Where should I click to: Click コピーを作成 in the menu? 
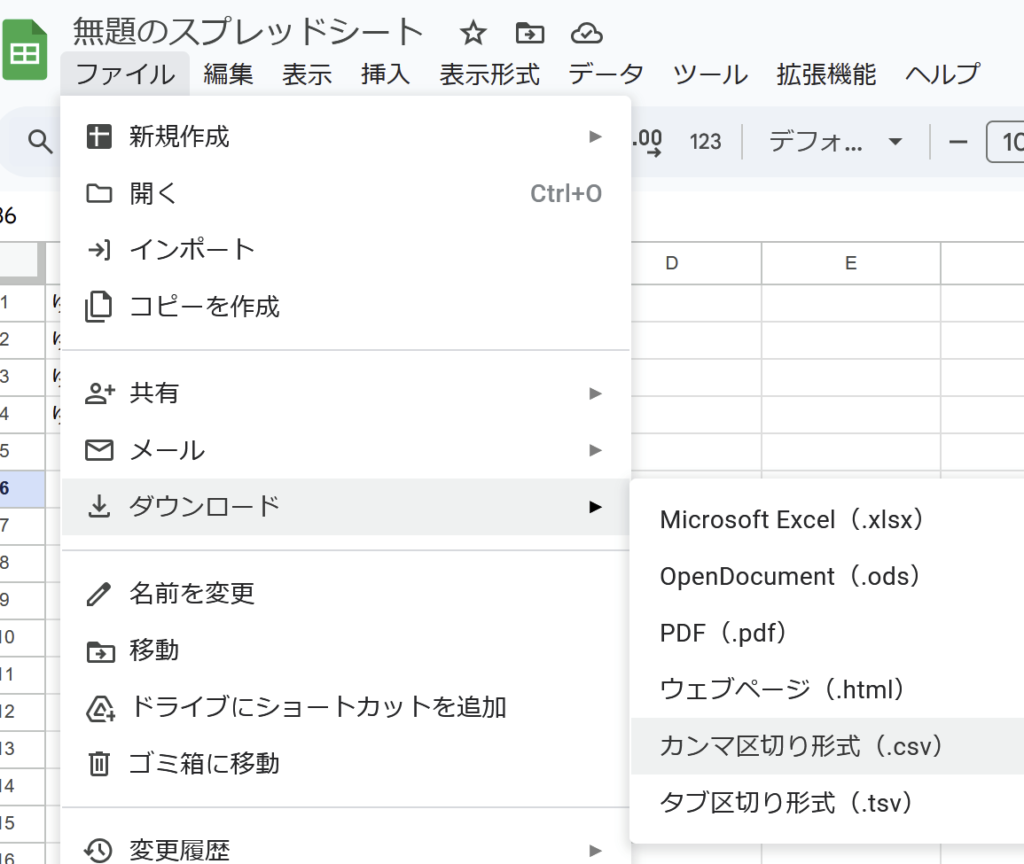pos(204,307)
